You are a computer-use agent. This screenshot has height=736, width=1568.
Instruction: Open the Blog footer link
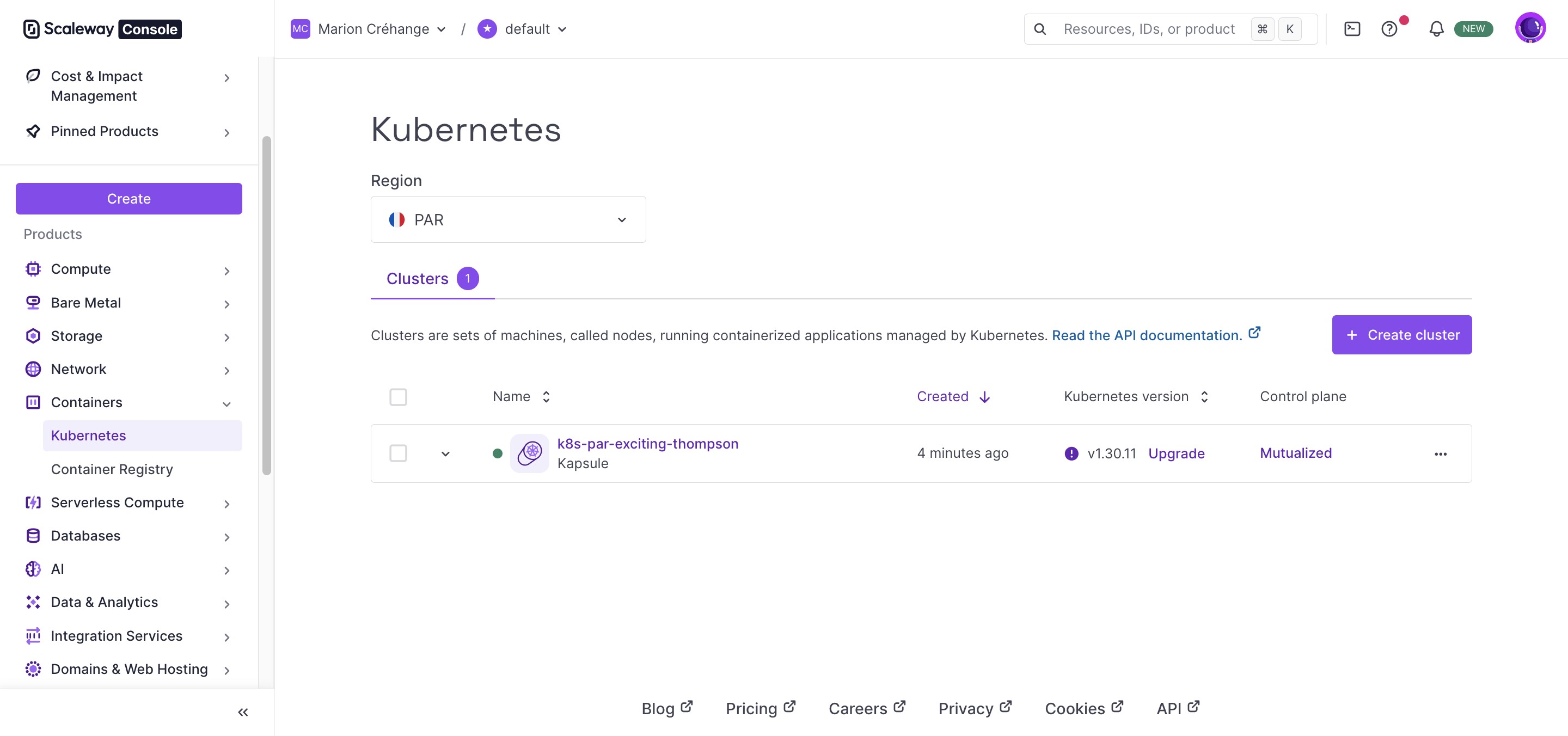click(x=666, y=709)
